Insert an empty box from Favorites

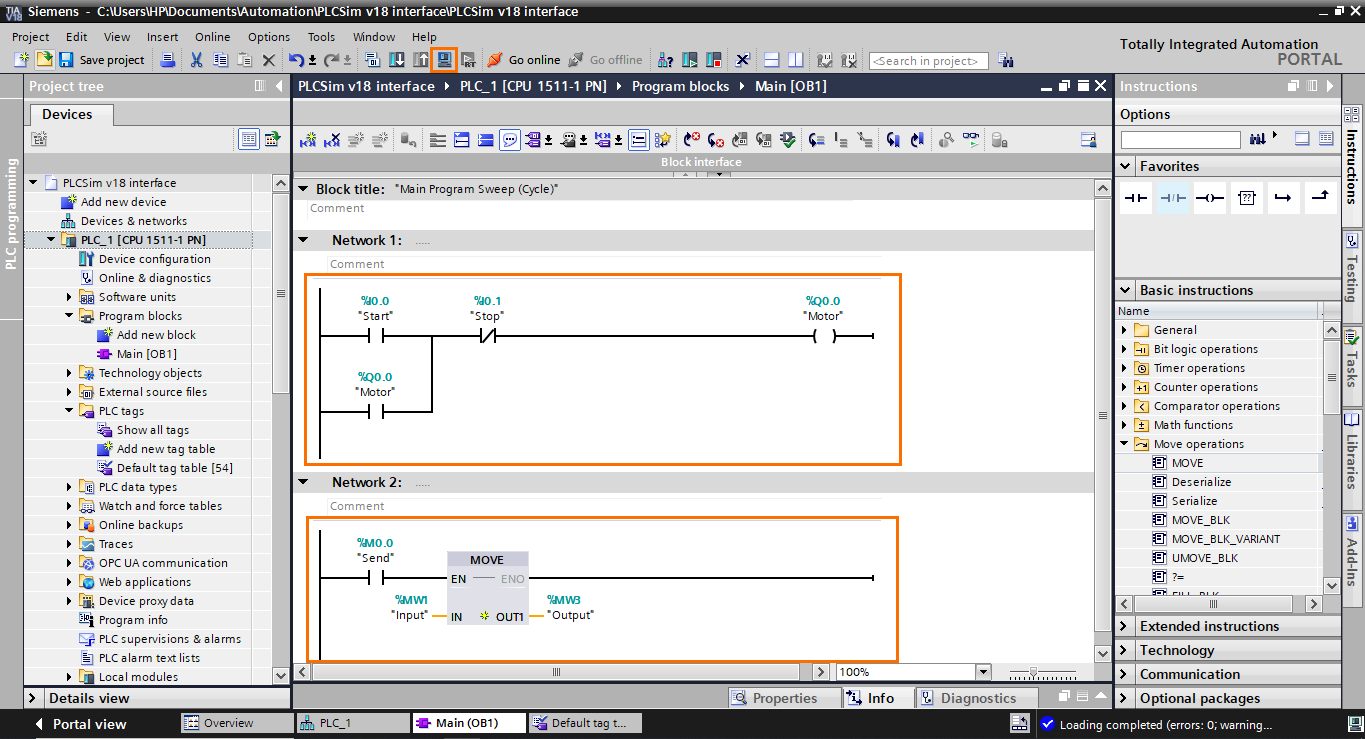point(1246,198)
